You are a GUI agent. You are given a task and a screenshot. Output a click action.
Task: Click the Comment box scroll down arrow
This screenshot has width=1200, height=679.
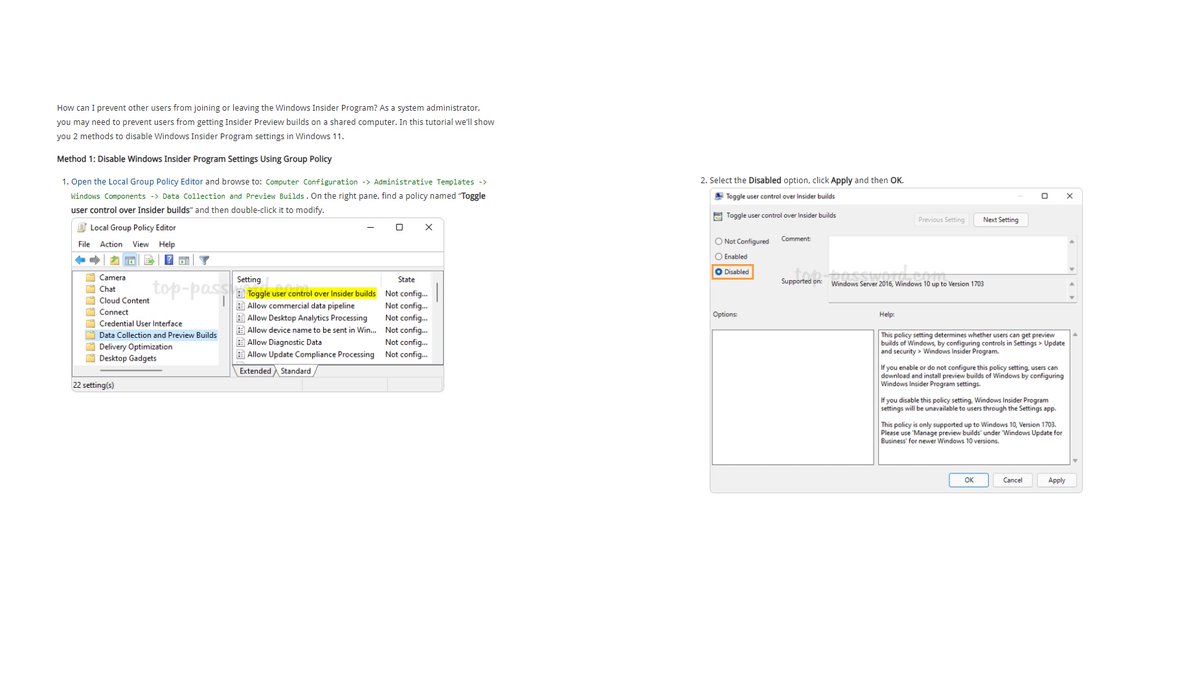point(1071,269)
